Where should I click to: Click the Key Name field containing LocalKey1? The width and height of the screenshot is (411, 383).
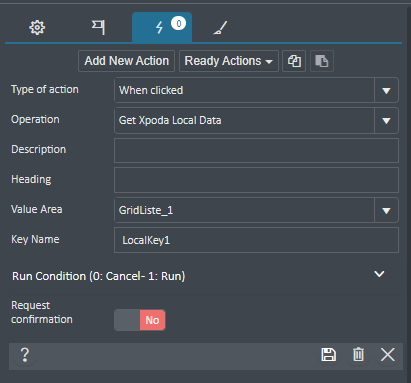[x=256, y=240]
